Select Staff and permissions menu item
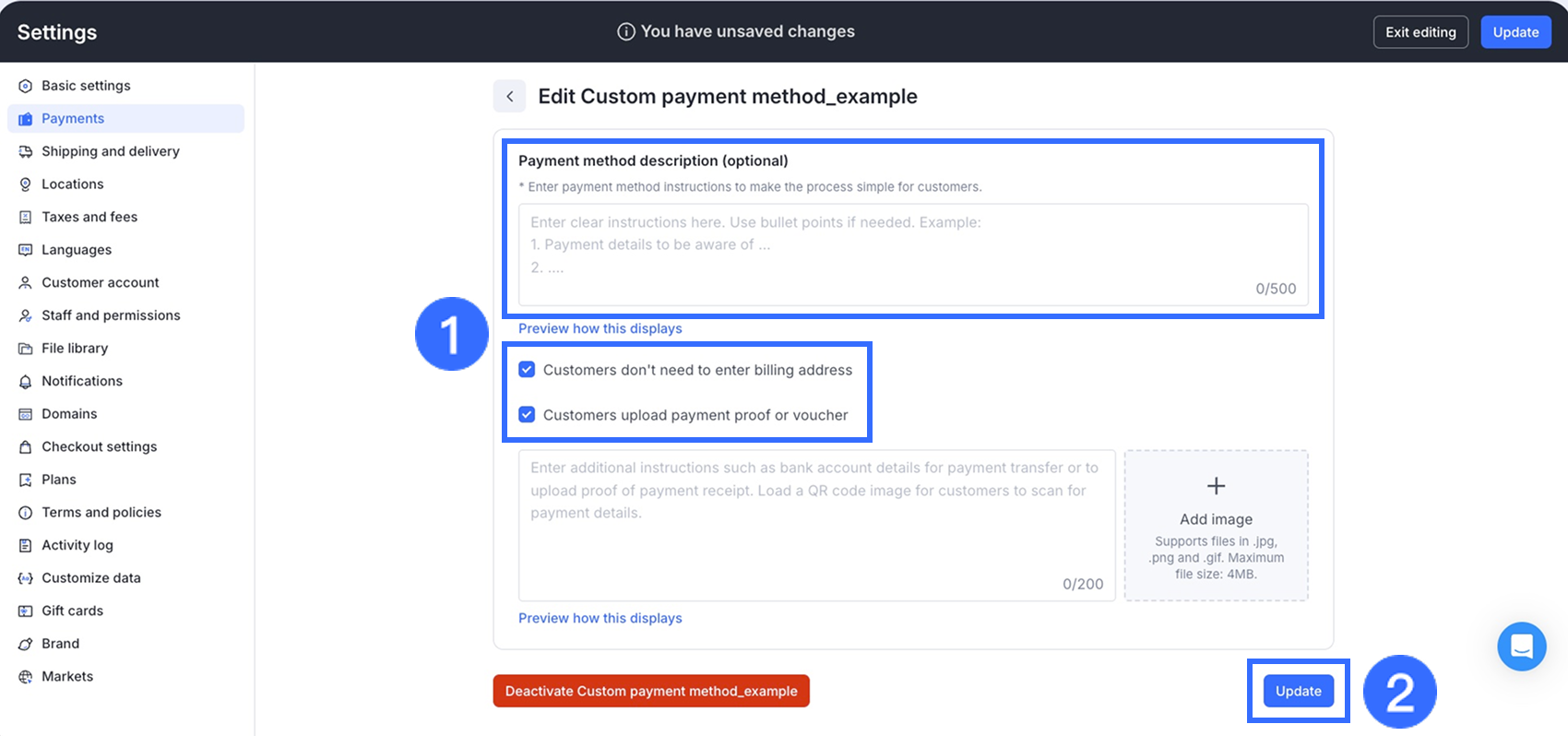This screenshot has height=736, width=1568. (x=111, y=315)
